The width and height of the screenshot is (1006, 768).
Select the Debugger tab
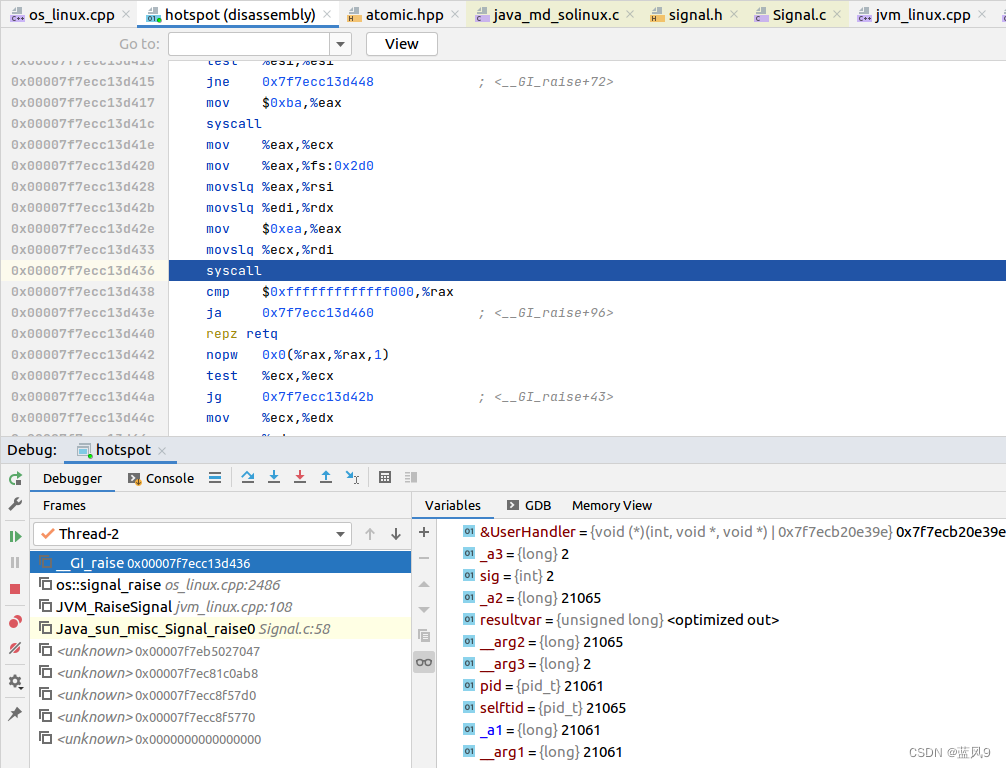tap(72, 478)
